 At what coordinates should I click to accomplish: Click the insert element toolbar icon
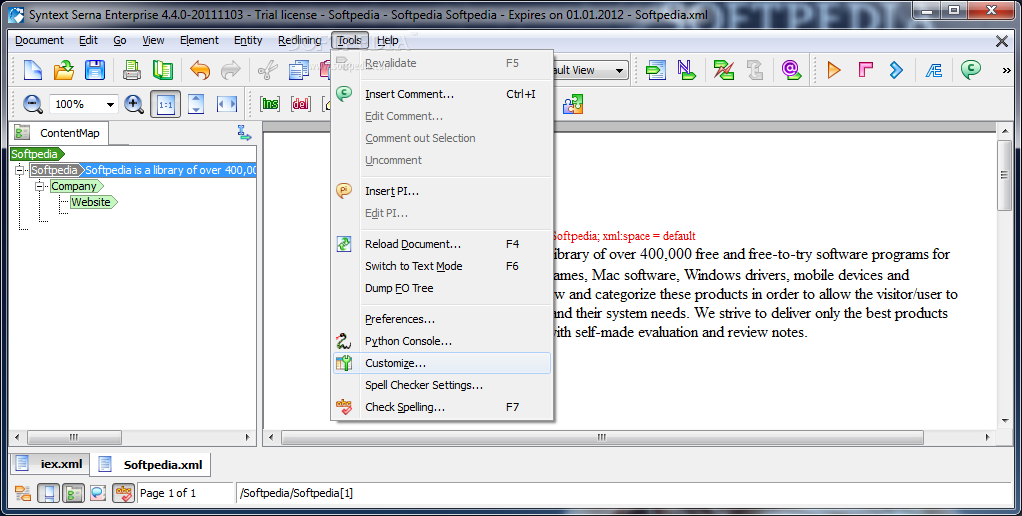(x=656, y=70)
